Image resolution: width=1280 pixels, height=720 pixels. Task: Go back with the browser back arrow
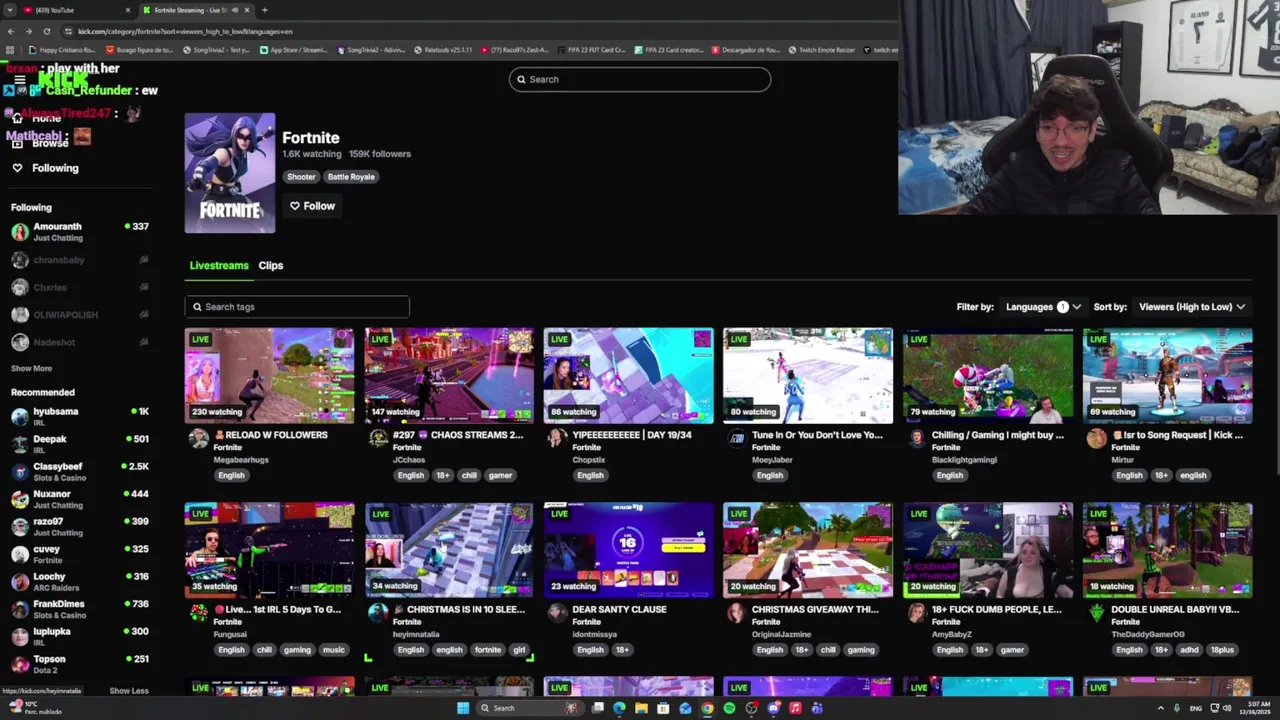pos(10,31)
